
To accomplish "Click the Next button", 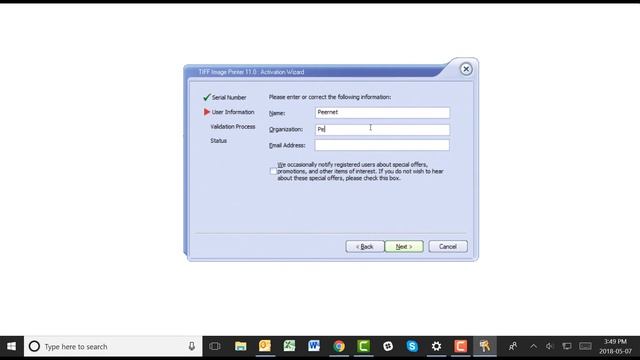I will point(404,247).
